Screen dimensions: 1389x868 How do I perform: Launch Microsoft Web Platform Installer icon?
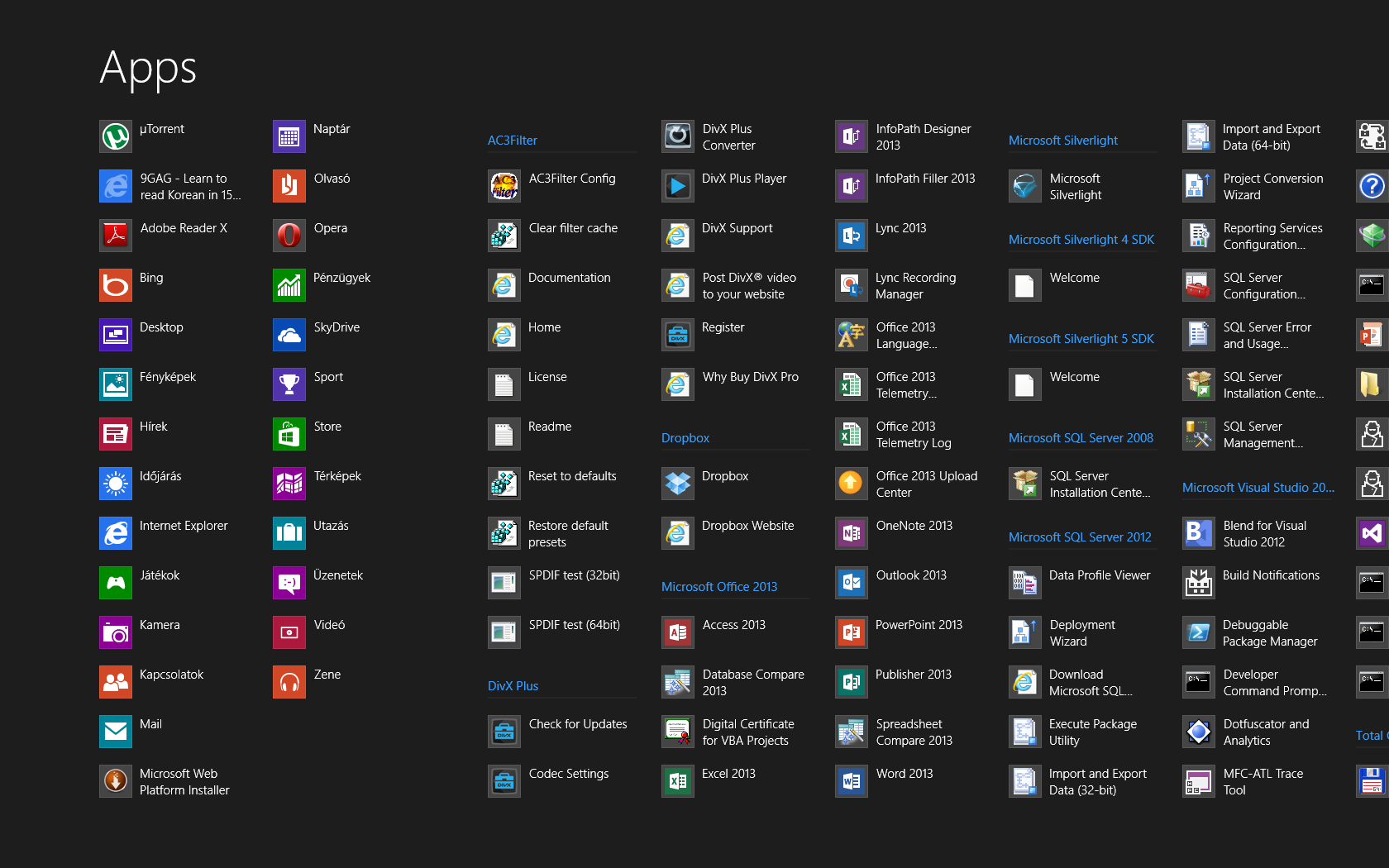click(116, 781)
